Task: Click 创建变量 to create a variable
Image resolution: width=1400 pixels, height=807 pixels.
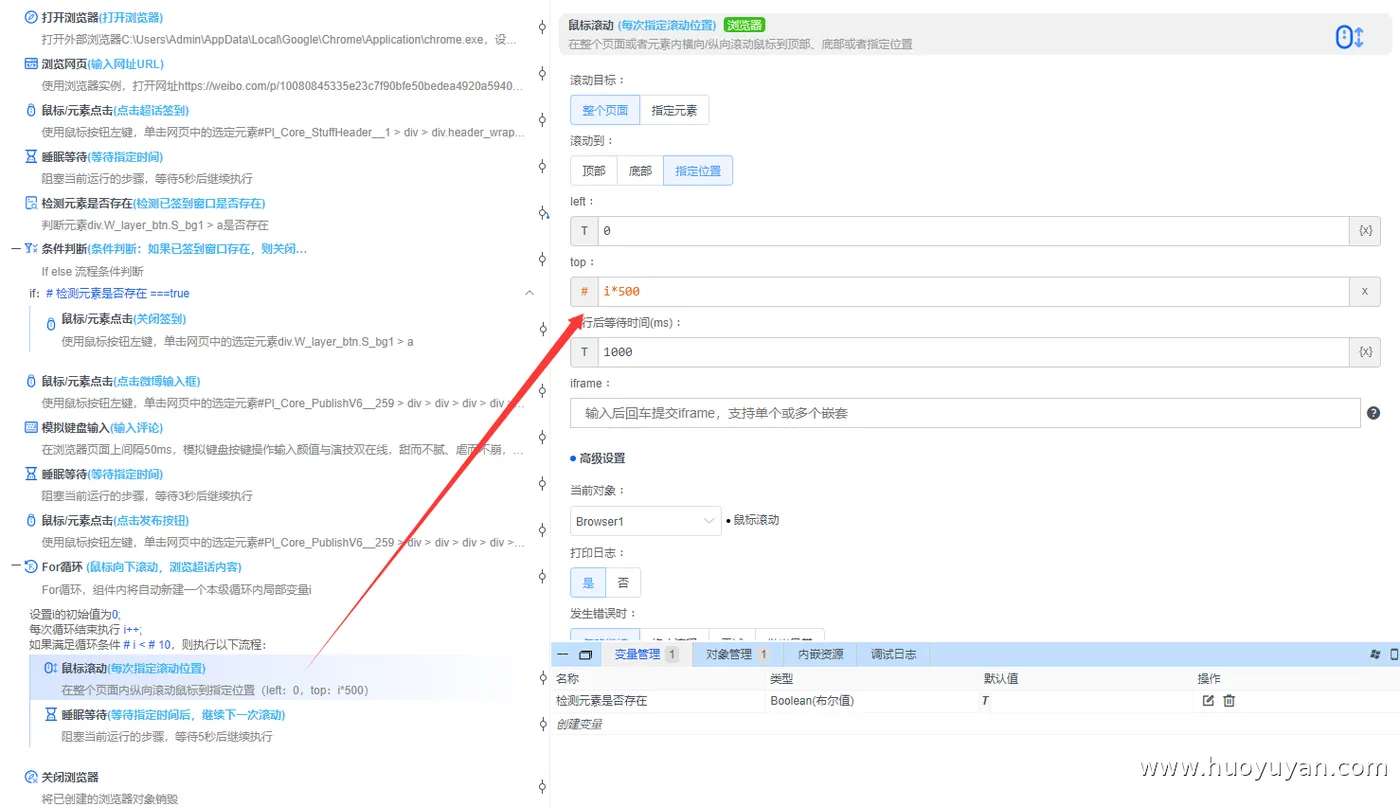Action: [579, 724]
